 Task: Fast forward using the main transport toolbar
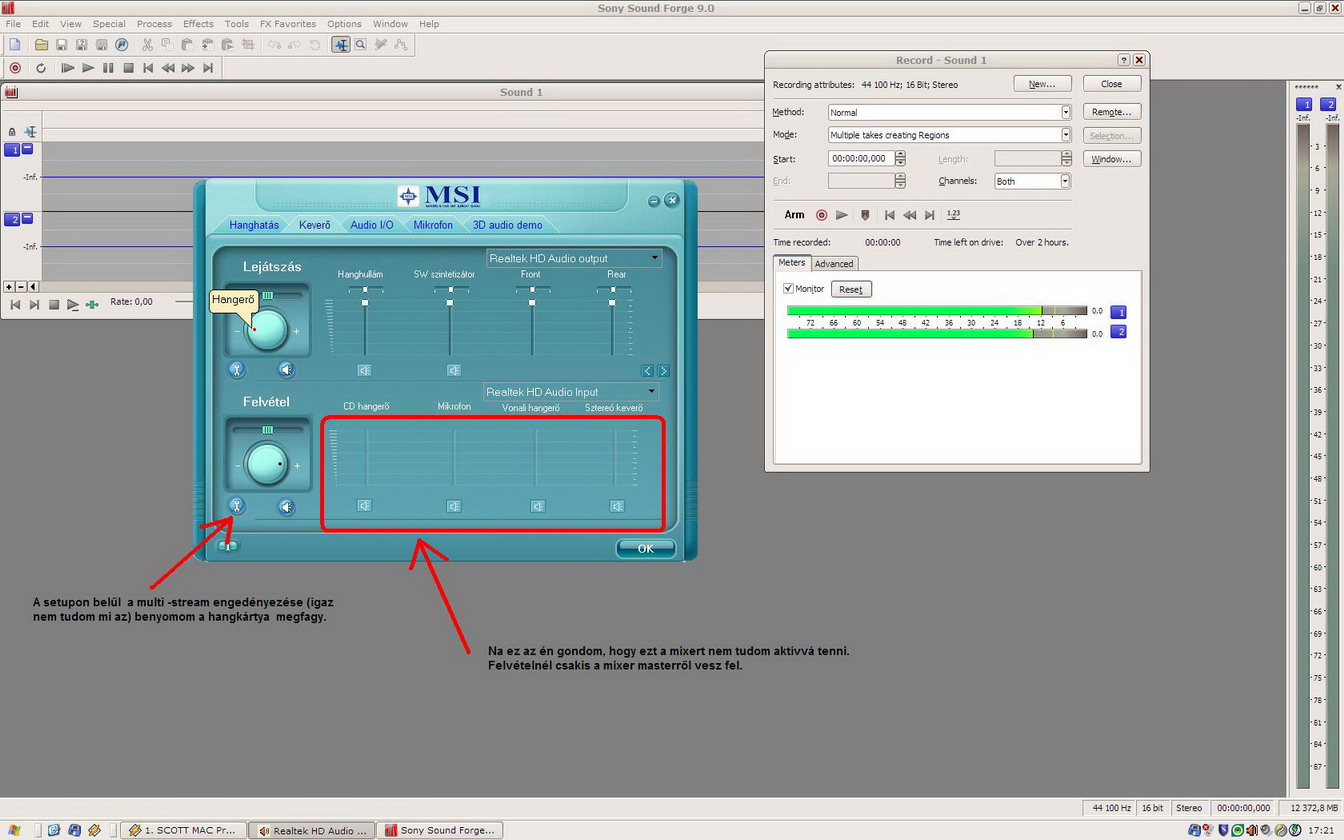pyautogui.click(x=188, y=68)
